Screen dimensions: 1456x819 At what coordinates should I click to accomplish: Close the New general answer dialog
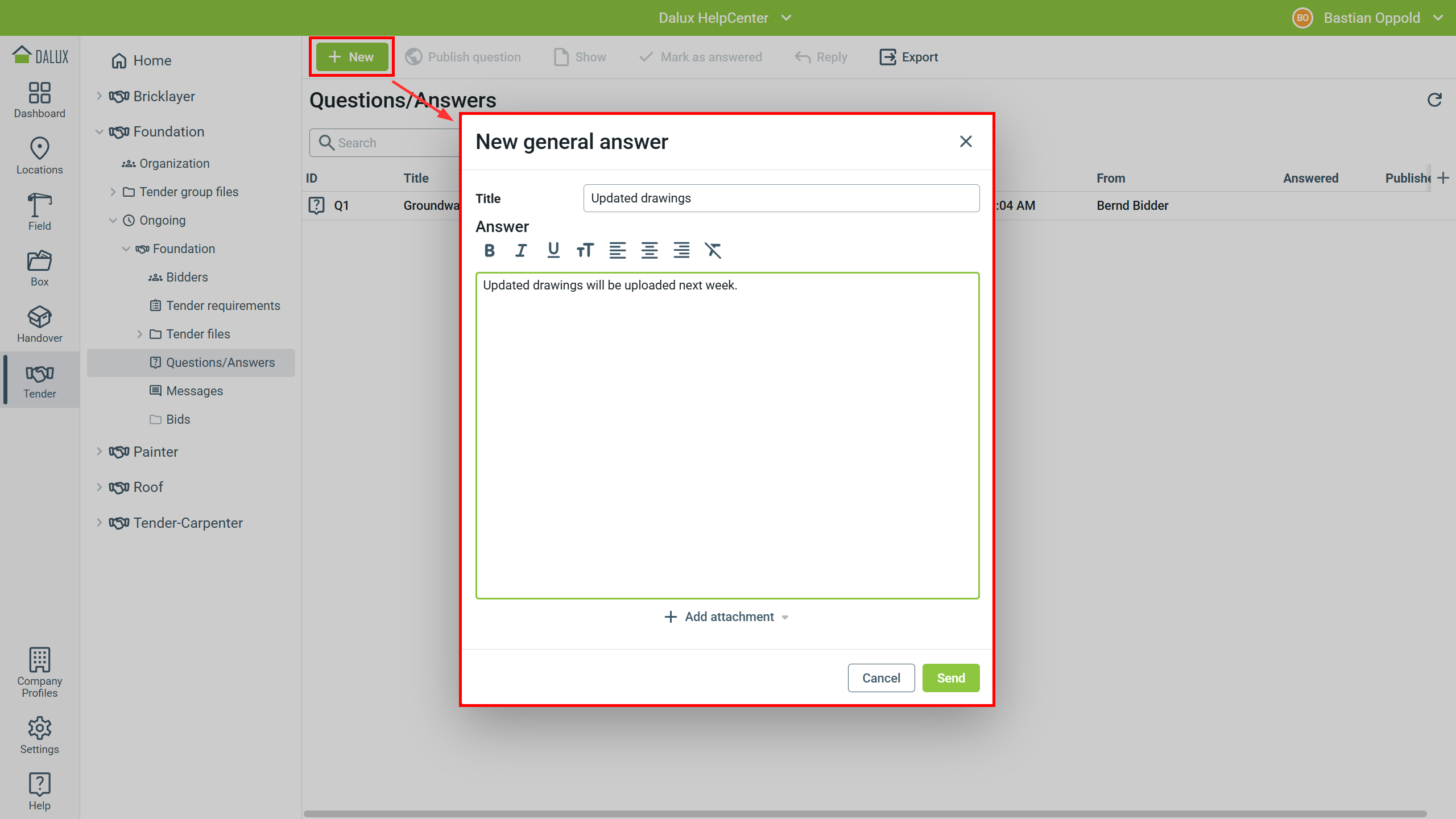[x=966, y=142]
